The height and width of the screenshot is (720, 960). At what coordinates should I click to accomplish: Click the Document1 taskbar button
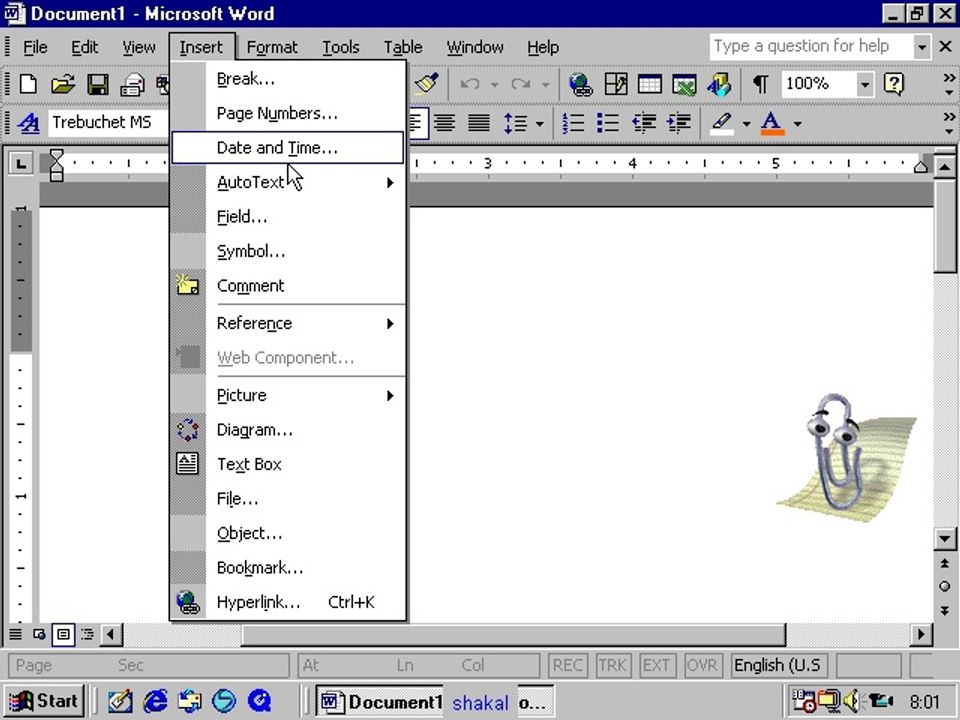pyautogui.click(x=380, y=702)
